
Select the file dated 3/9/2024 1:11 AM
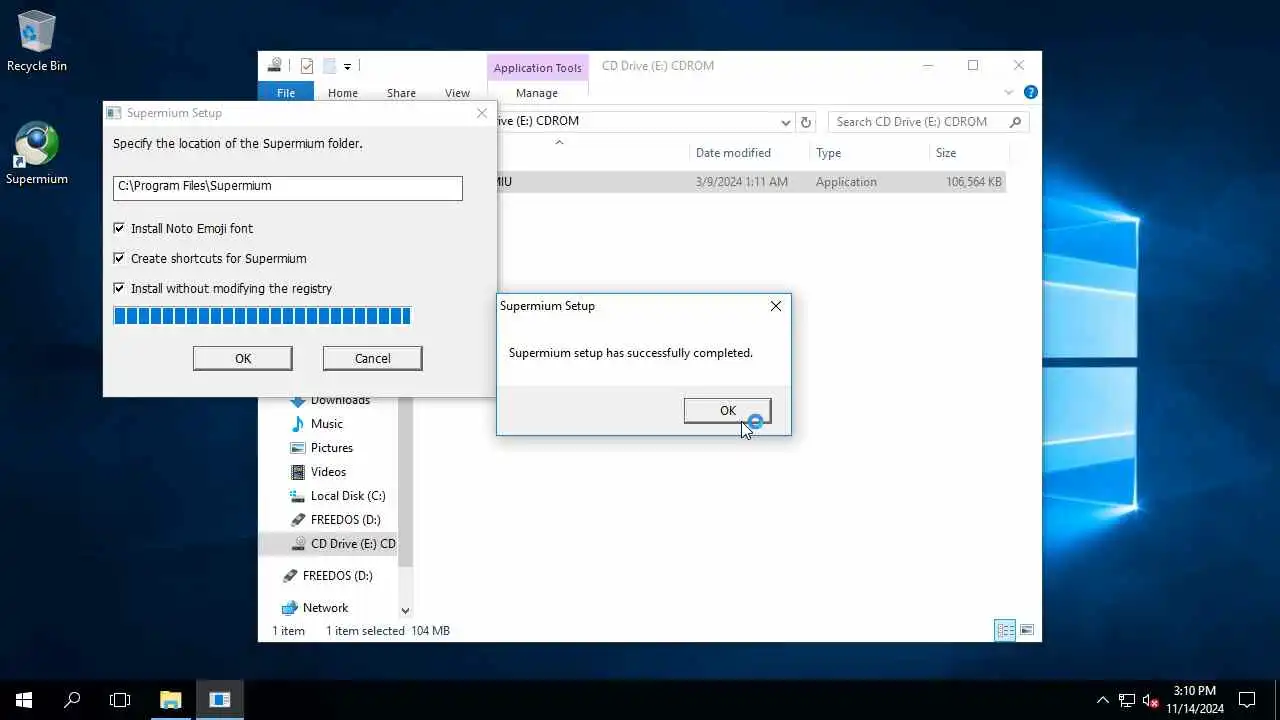tap(741, 182)
